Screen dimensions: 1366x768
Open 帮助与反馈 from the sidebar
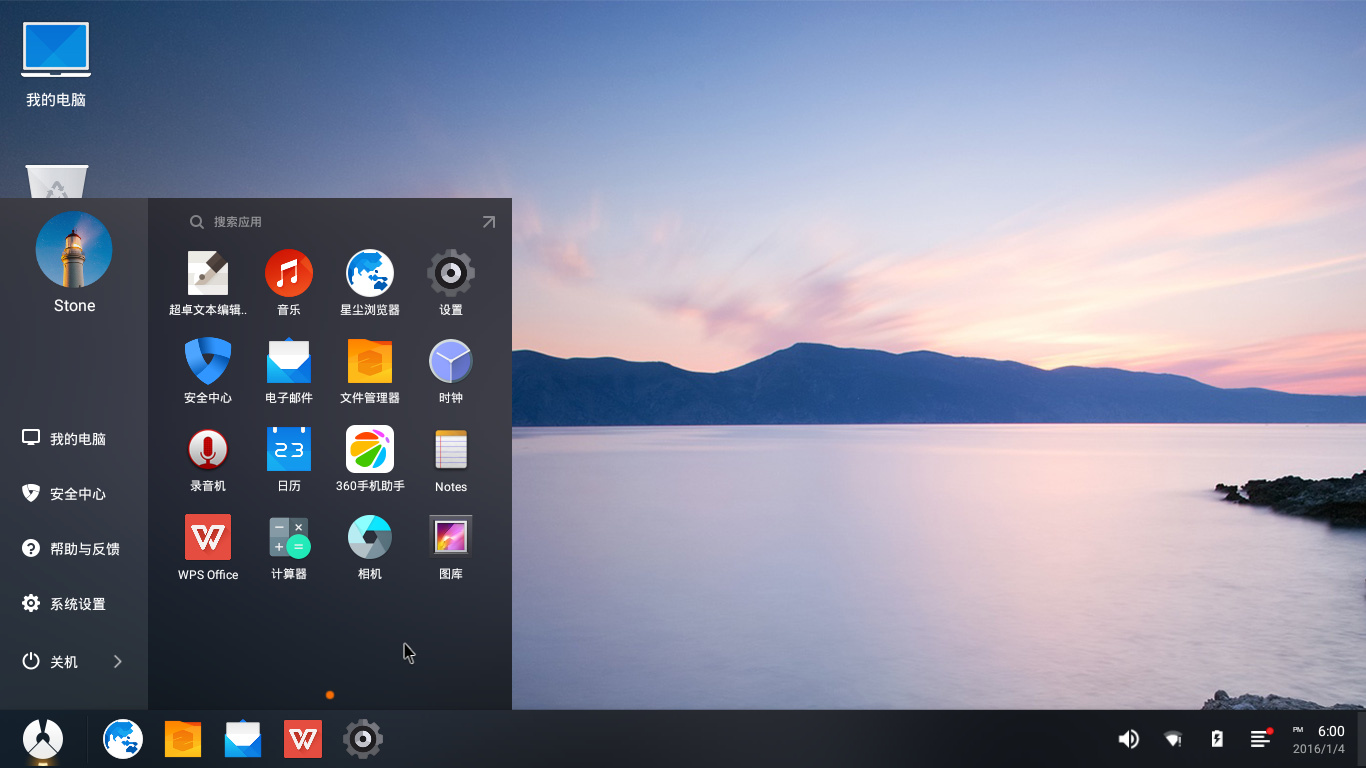pyautogui.click(x=74, y=549)
